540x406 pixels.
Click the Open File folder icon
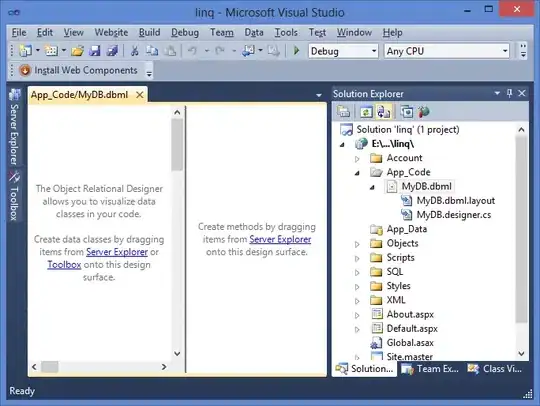(x=77, y=51)
